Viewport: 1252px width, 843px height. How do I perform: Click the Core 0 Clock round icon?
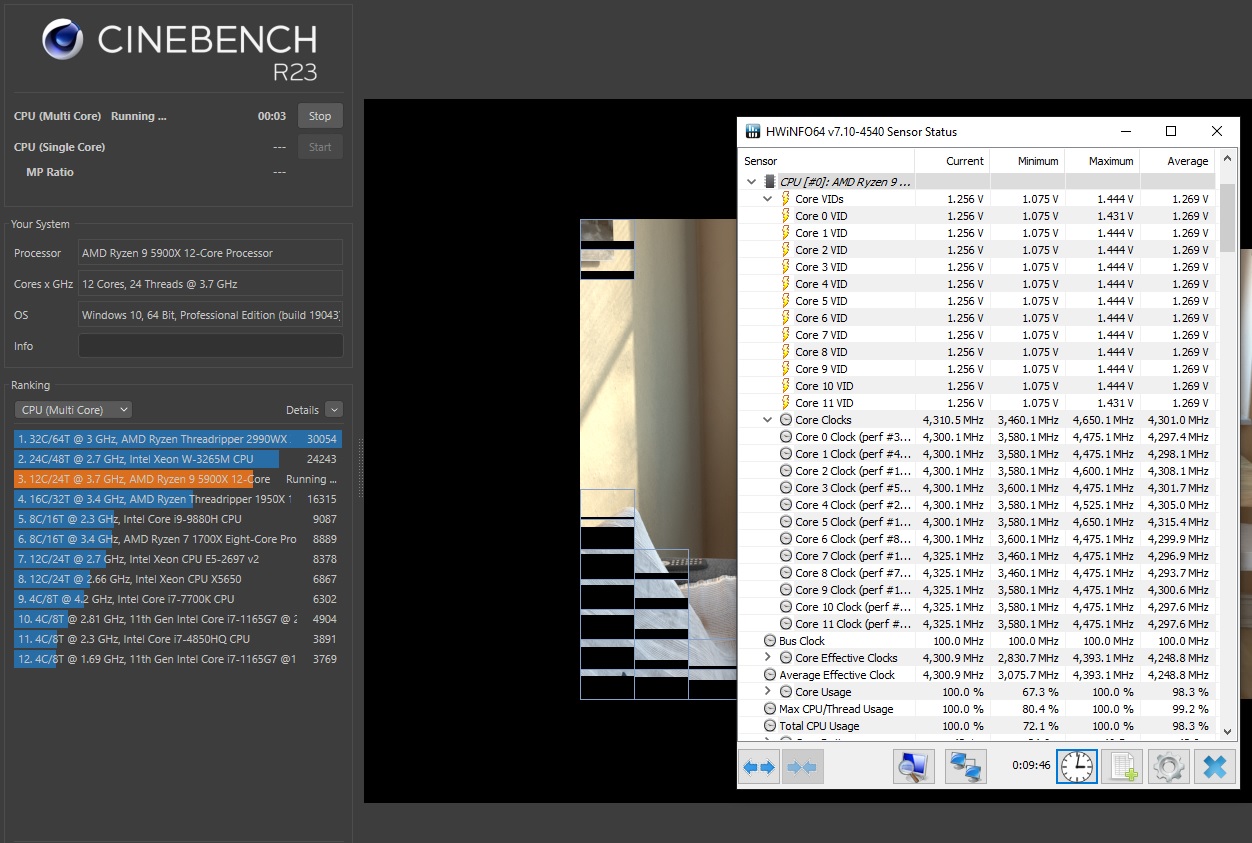tap(786, 437)
